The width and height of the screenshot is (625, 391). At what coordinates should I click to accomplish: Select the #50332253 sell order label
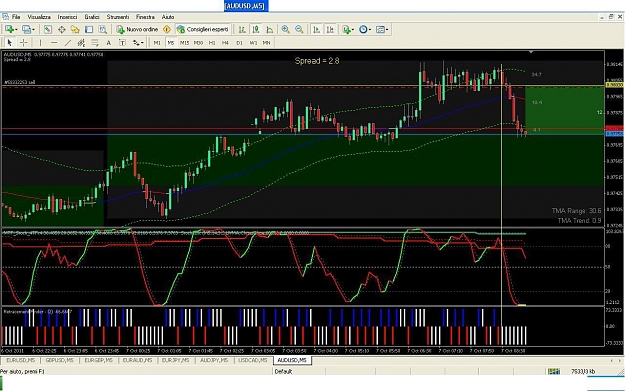pos(20,83)
